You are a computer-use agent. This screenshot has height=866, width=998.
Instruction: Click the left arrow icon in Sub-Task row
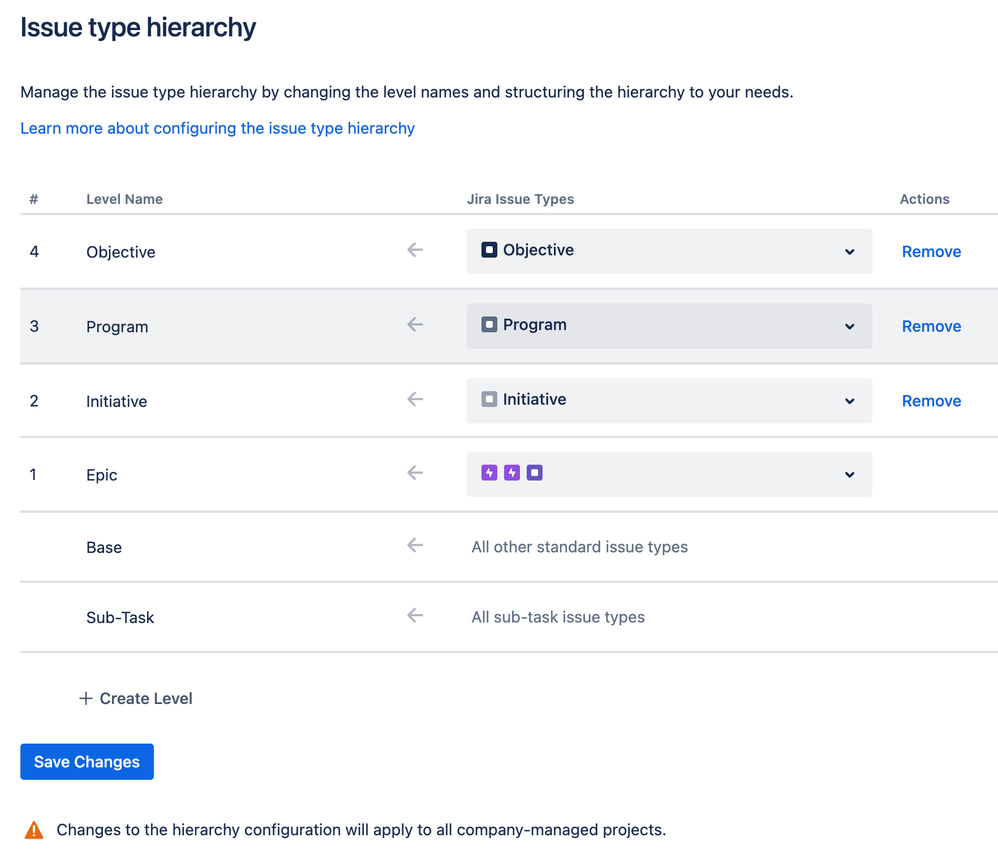point(415,615)
